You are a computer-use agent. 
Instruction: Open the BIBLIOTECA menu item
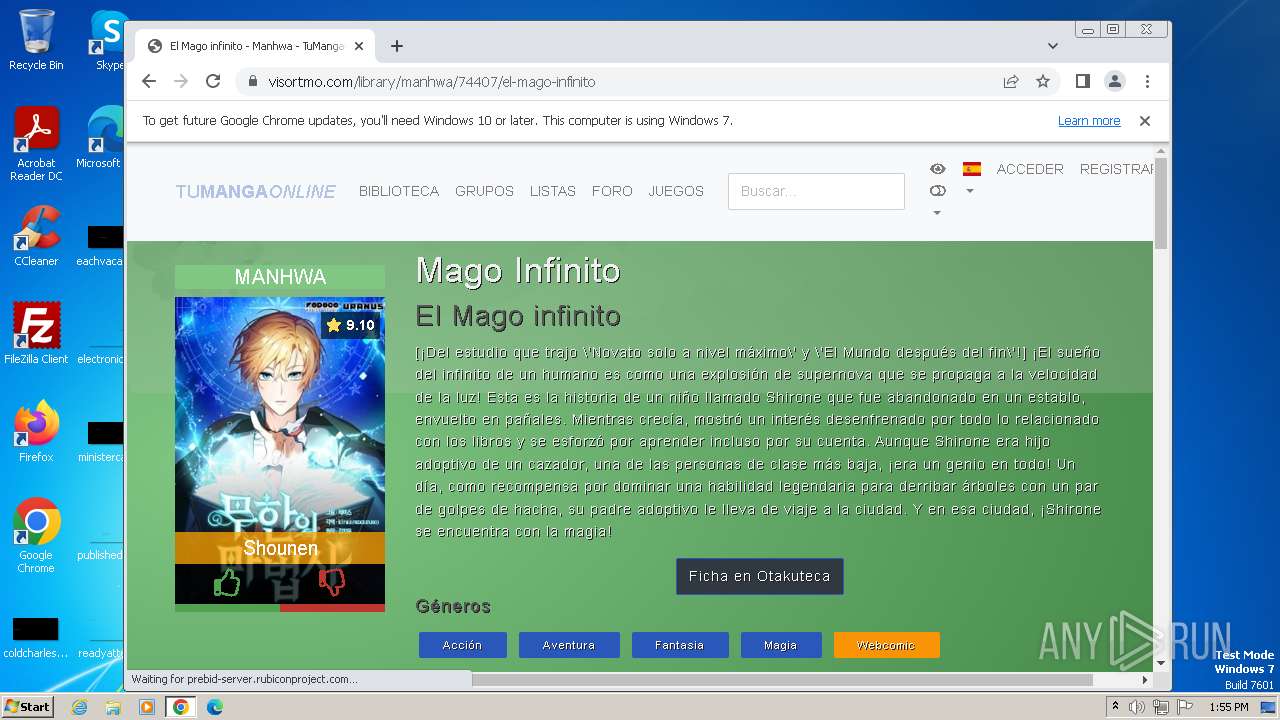click(x=399, y=191)
